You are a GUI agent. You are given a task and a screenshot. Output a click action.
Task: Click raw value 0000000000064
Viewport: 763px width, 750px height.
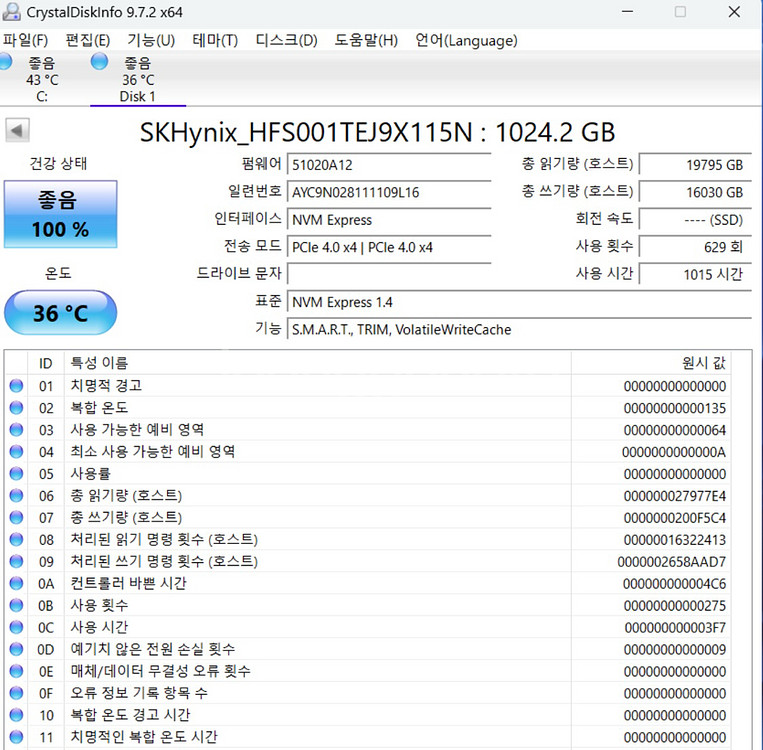point(674,430)
